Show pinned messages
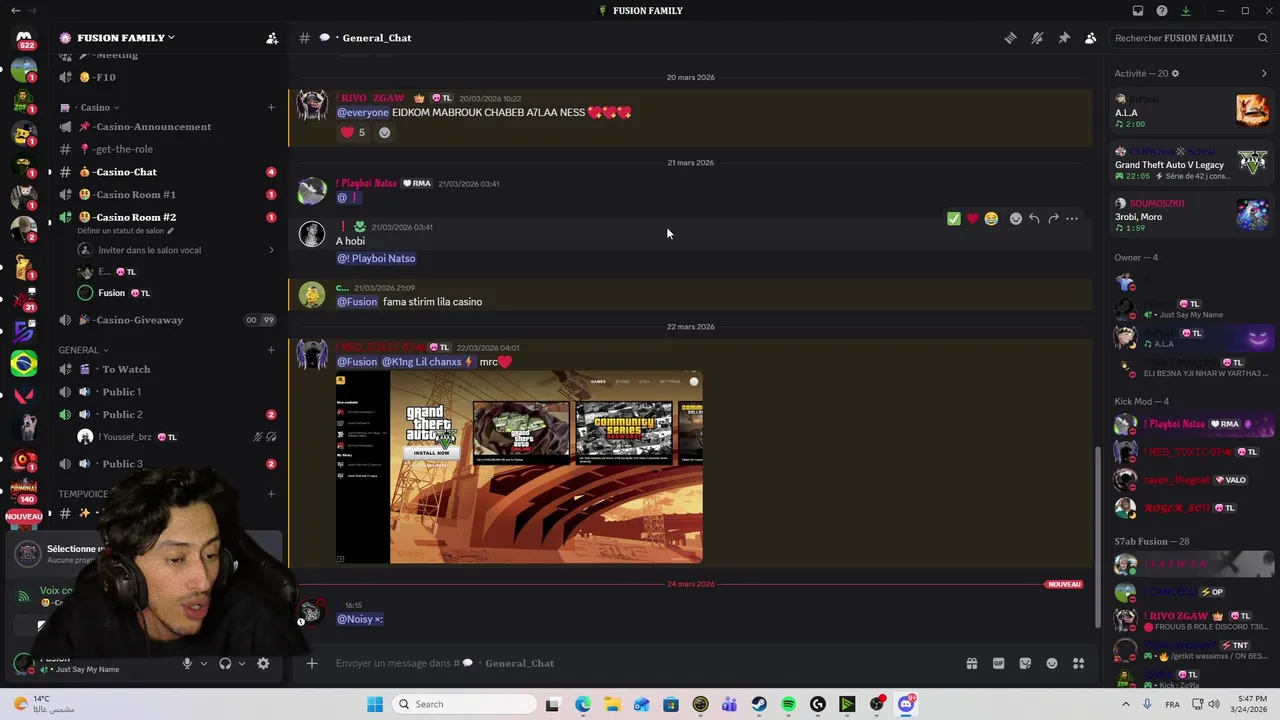 1064,38
